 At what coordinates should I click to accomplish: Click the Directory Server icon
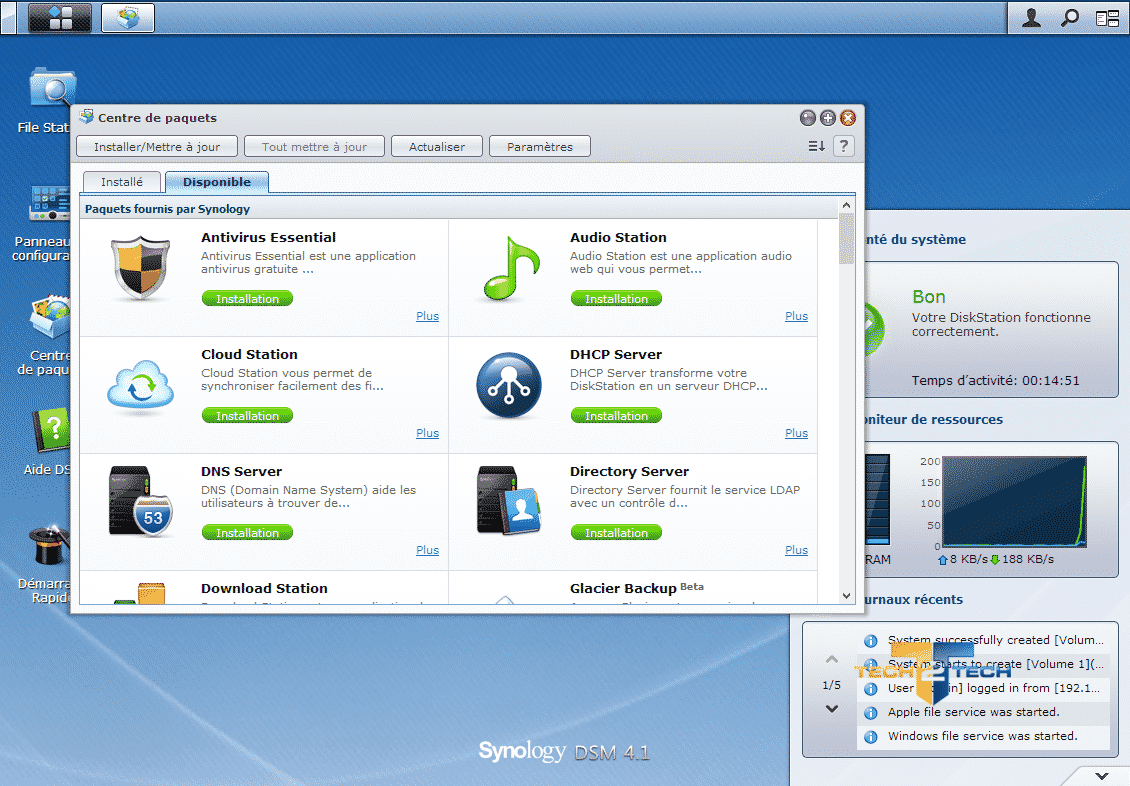(x=509, y=500)
